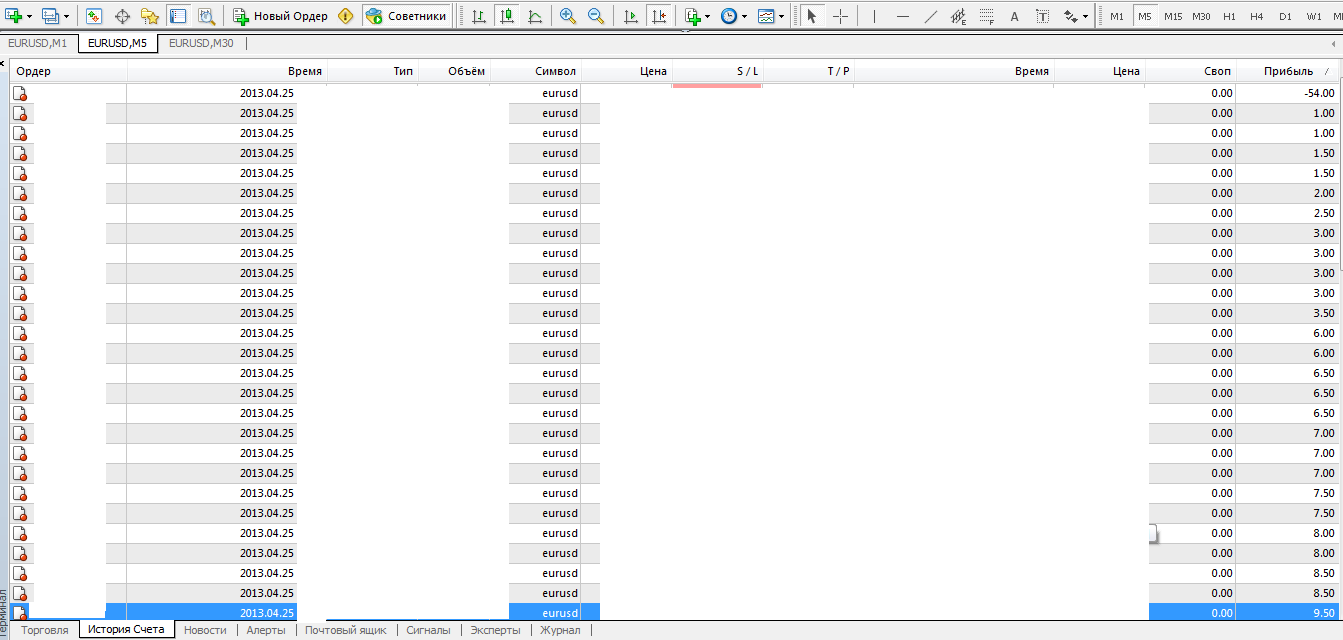1343x640 pixels.
Task: Select the Trendline drawing tool
Action: (x=931, y=16)
